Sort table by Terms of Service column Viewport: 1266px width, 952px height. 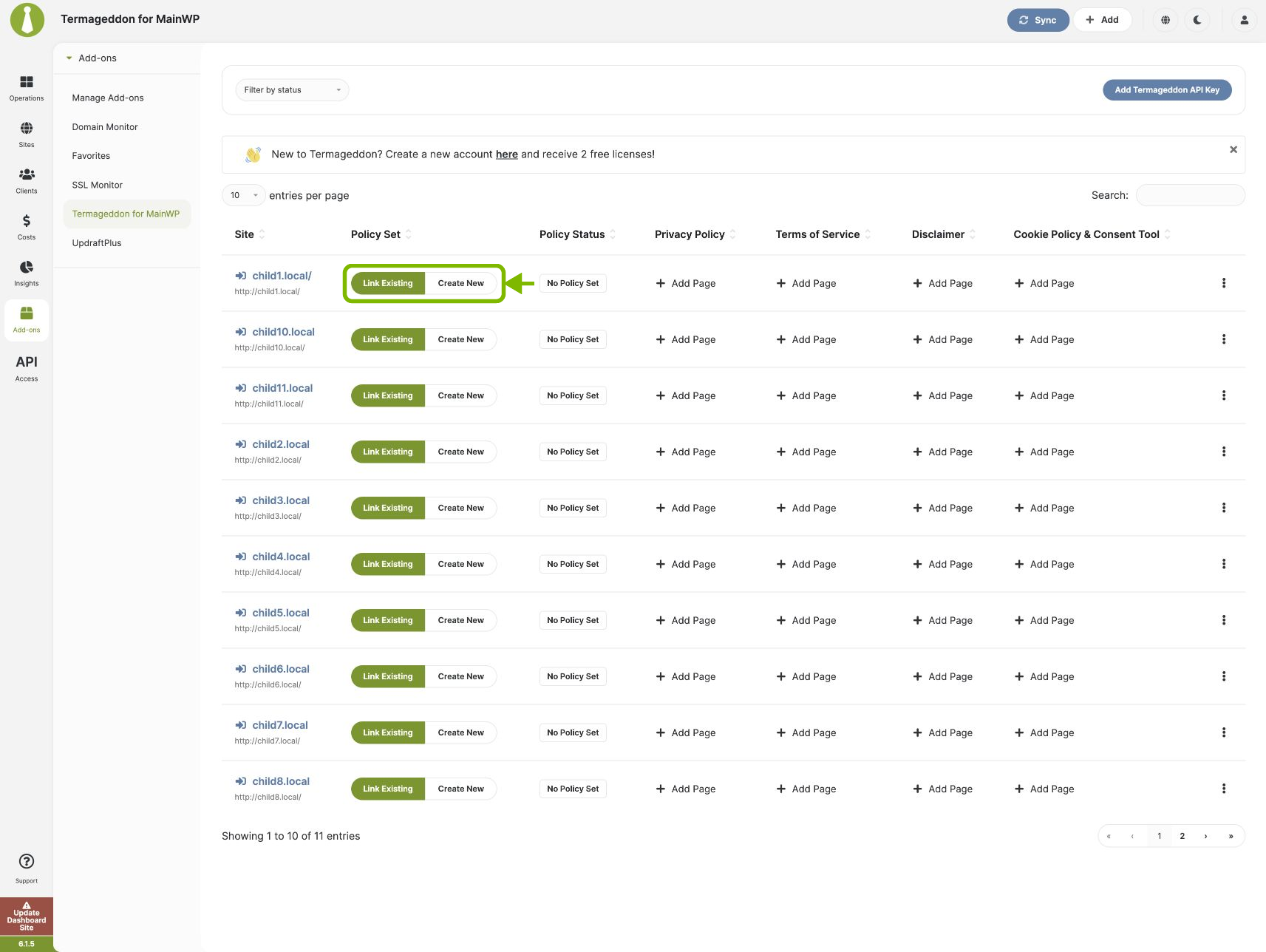pyautogui.click(x=823, y=234)
